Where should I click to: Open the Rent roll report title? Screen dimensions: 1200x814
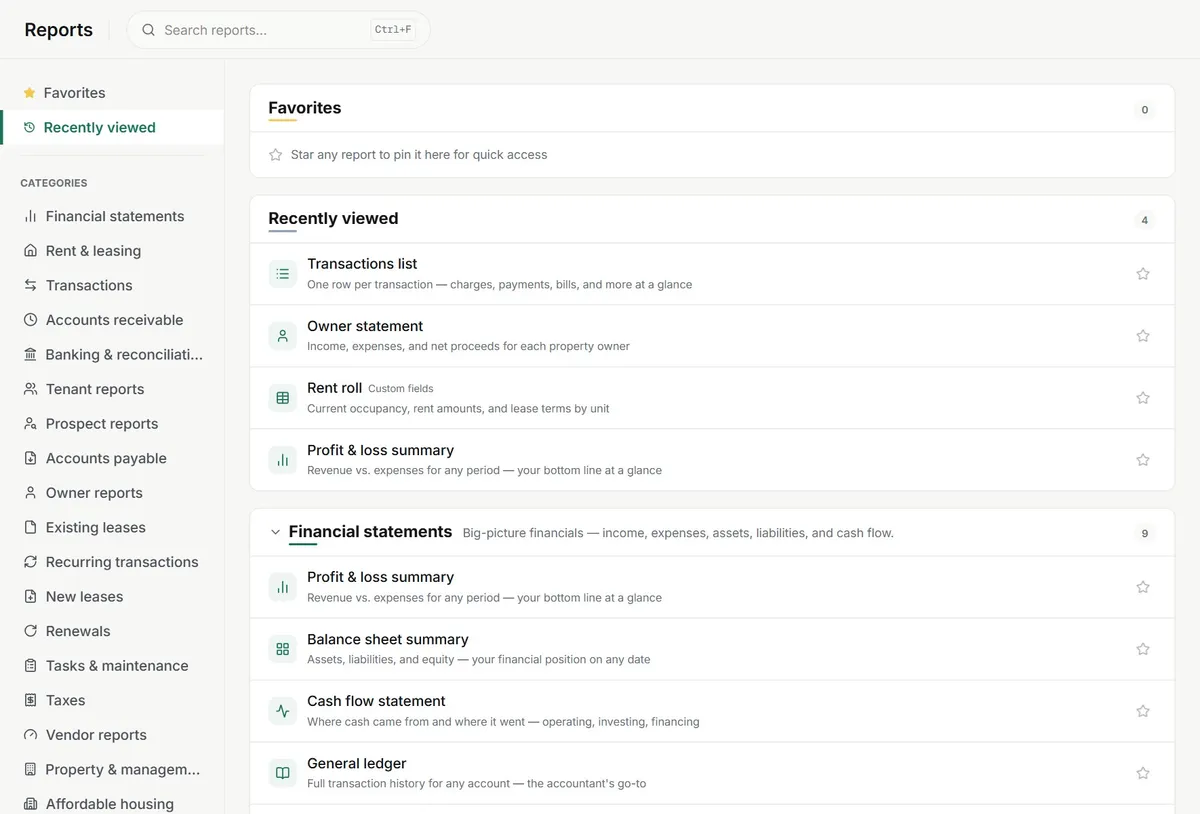(334, 388)
